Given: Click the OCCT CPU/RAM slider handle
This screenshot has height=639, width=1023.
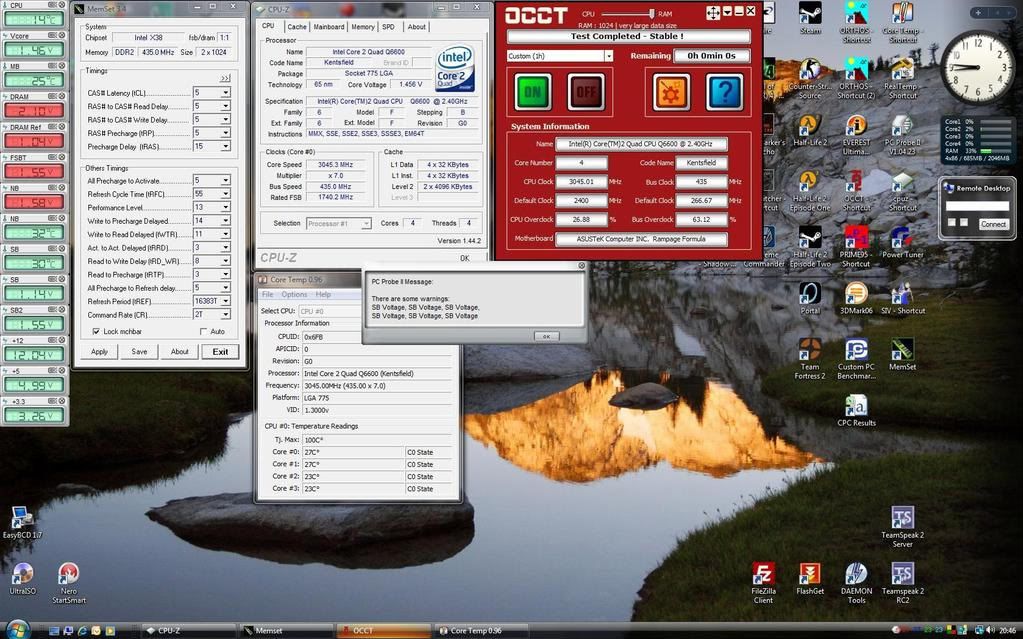Looking at the screenshot, I should click(651, 14).
